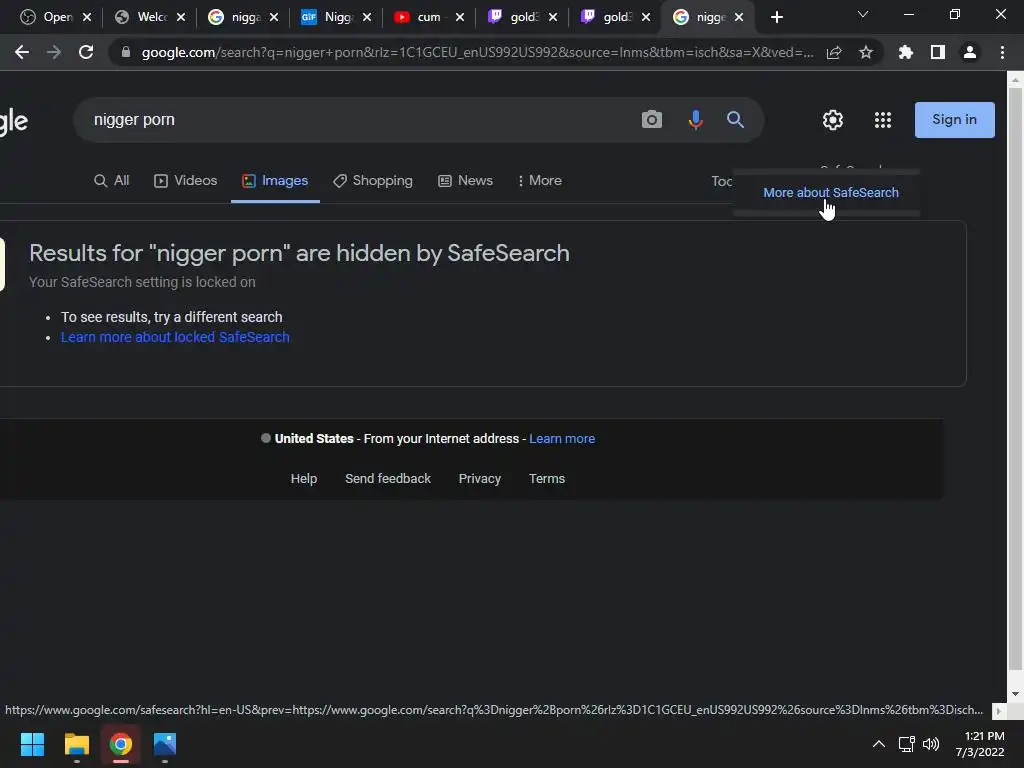Expand the tab search chevron
Image resolution: width=1024 pixels, height=768 pixels.
863,14
